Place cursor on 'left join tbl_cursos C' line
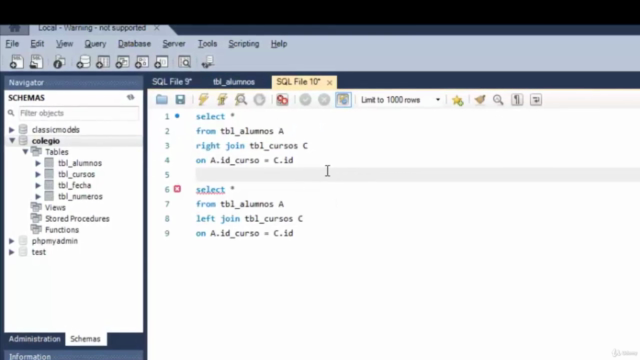640x360 pixels. 249,219
